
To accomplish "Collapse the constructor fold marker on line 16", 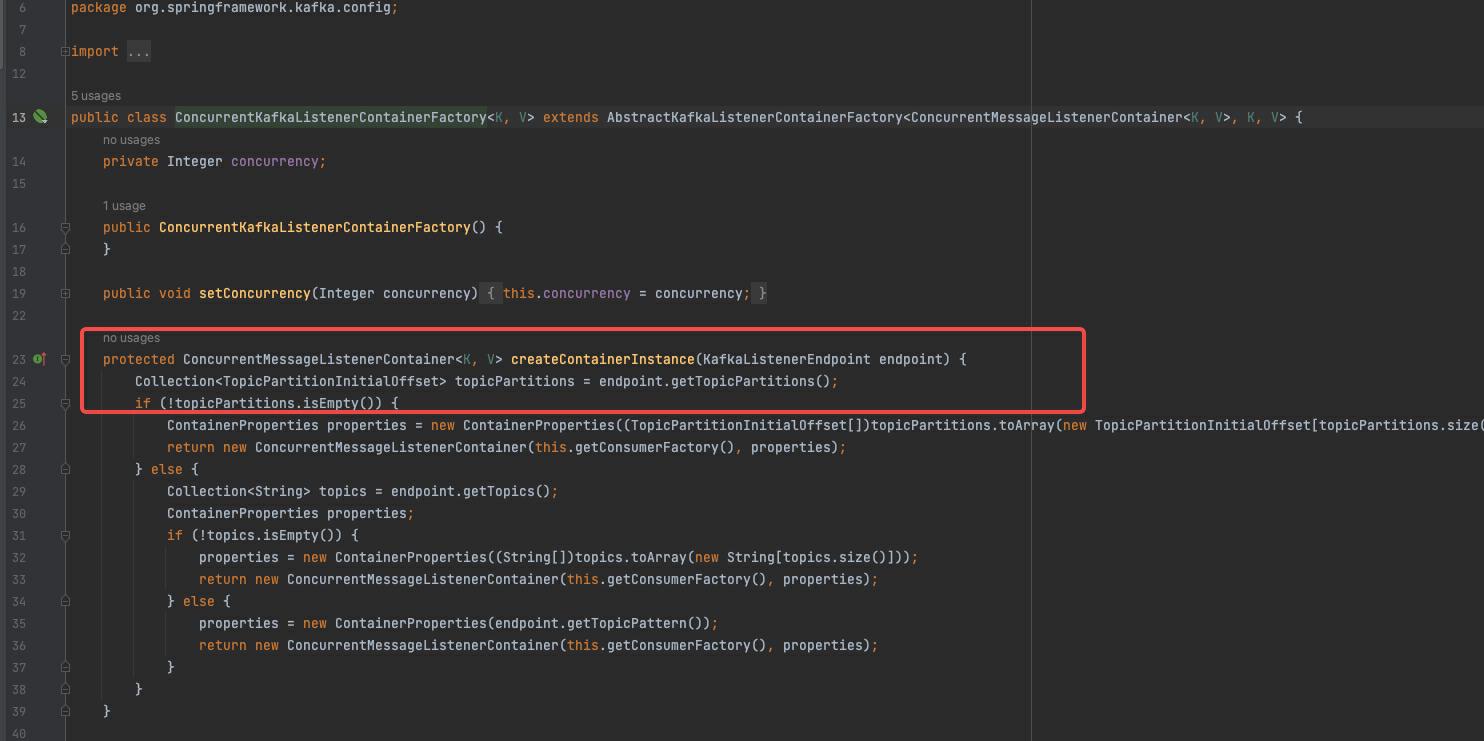I will (65, 227).
